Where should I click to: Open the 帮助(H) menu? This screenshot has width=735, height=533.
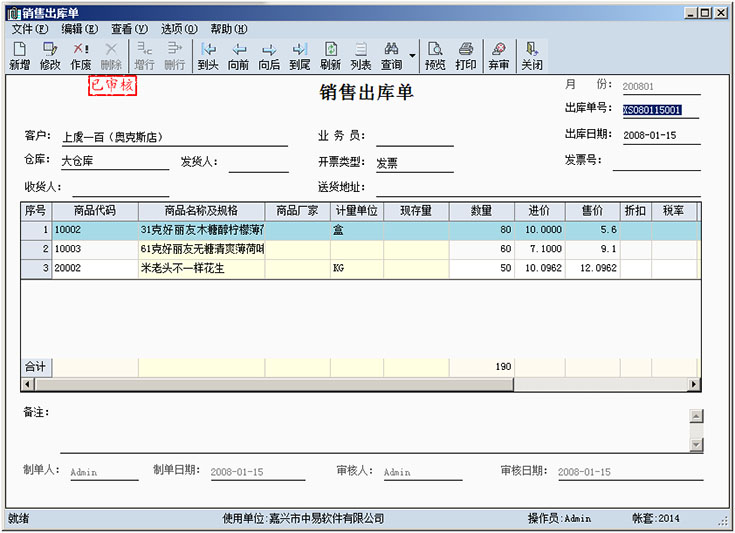228,29
